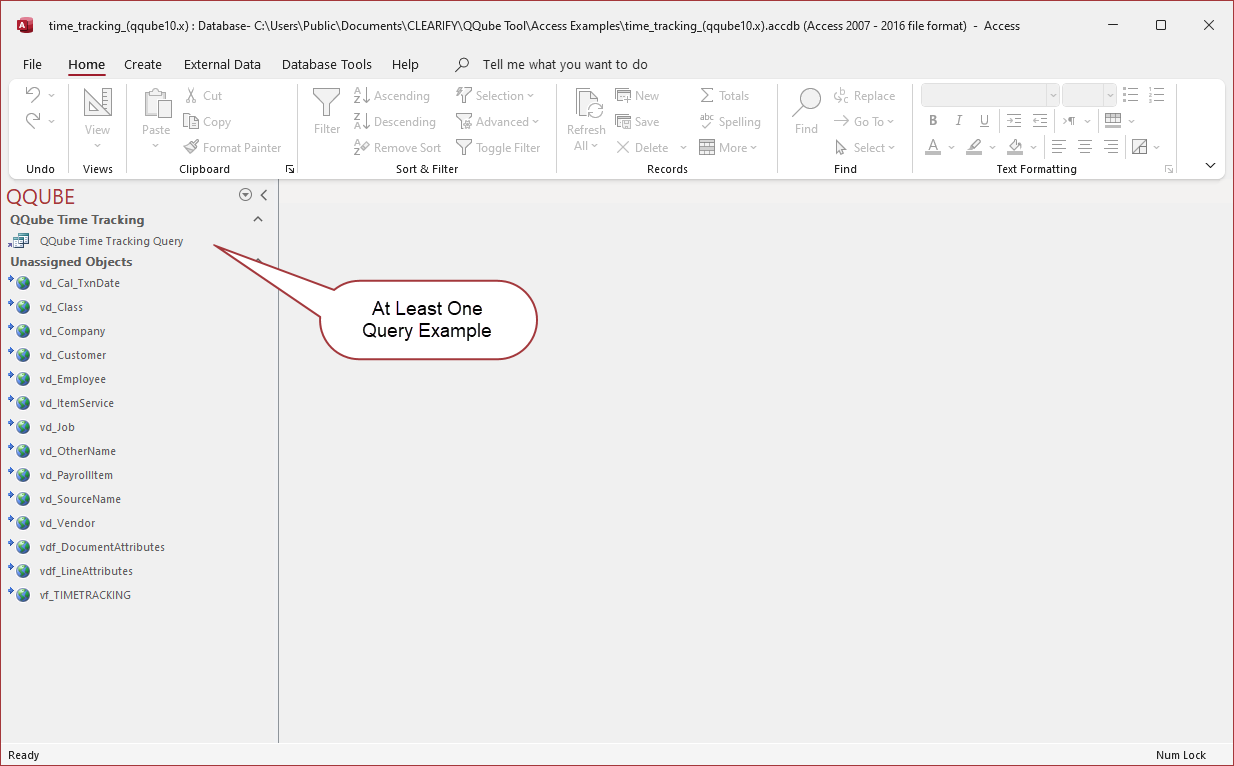
Task: Open the font name combo box
Action: 990,95
